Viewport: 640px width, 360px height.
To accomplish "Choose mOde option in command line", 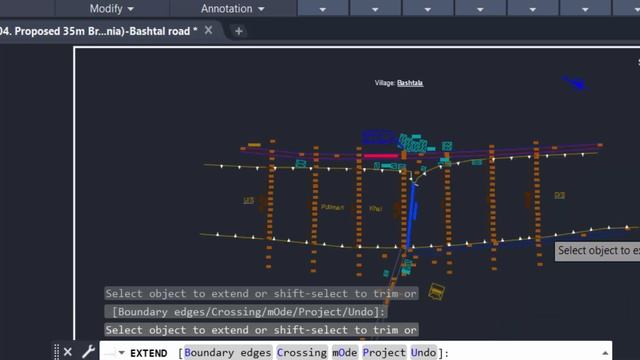I will coord(345,353).
